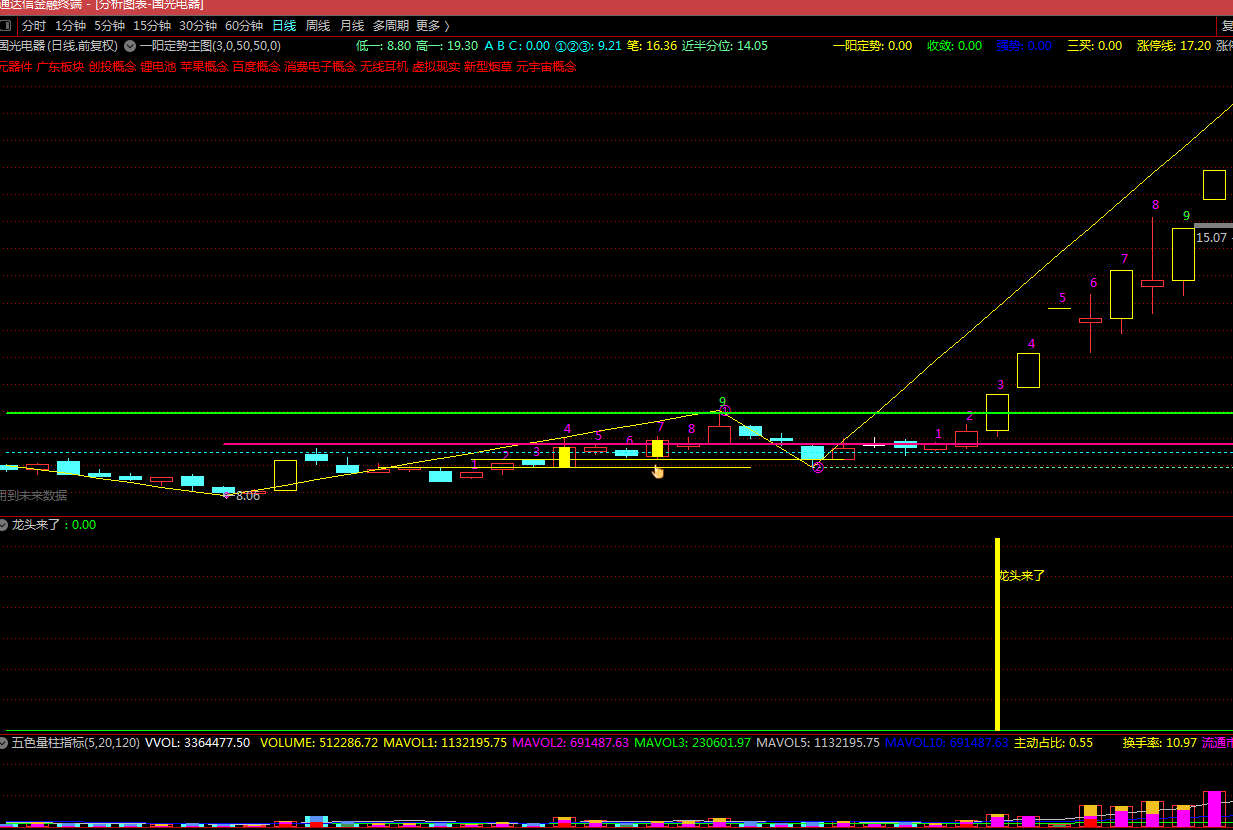1233x830 pixels.
Task: Click the green 收敛: 0.00 readout
Action: pos(954,46)
